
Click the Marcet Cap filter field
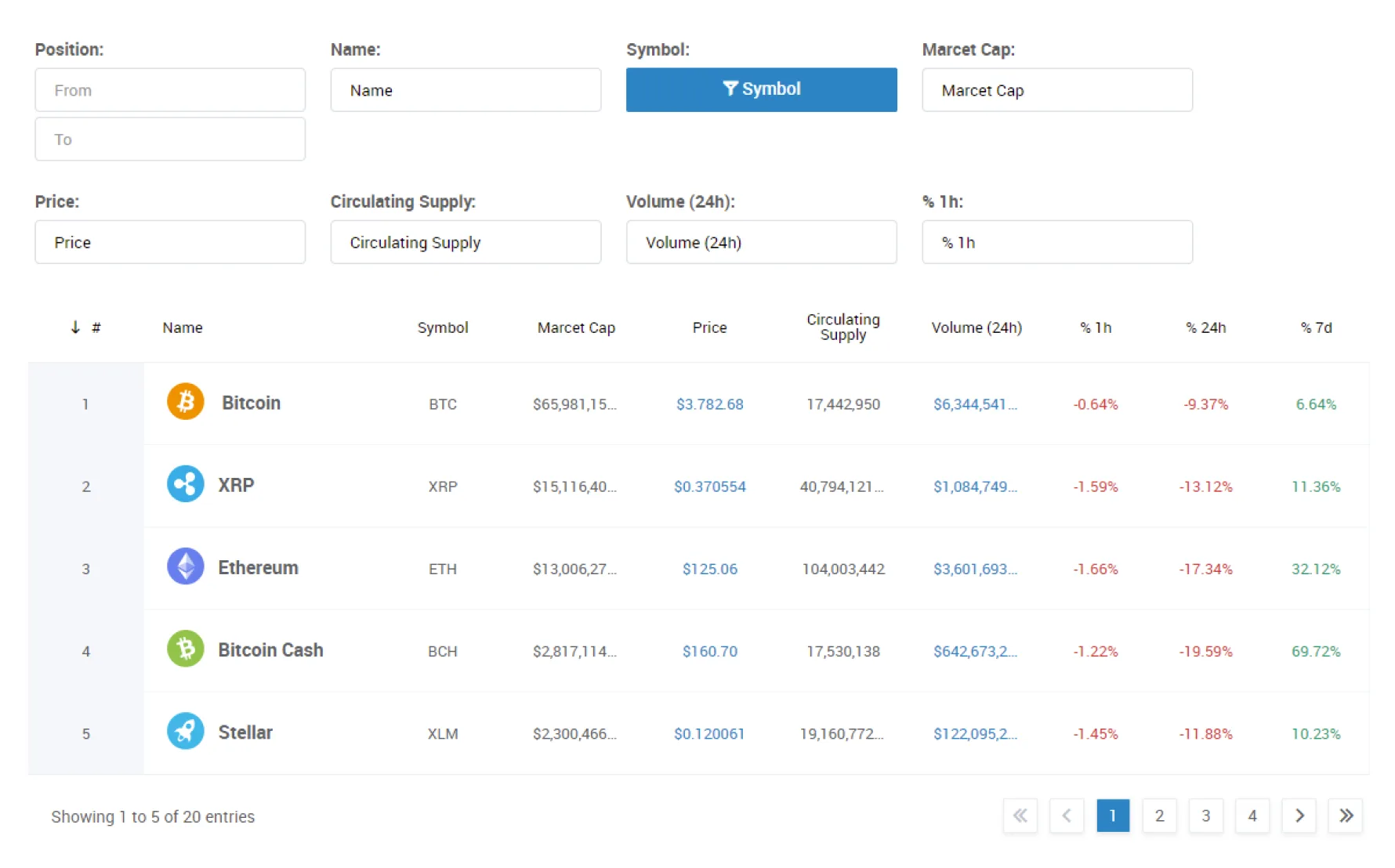tap(1057, 90)
